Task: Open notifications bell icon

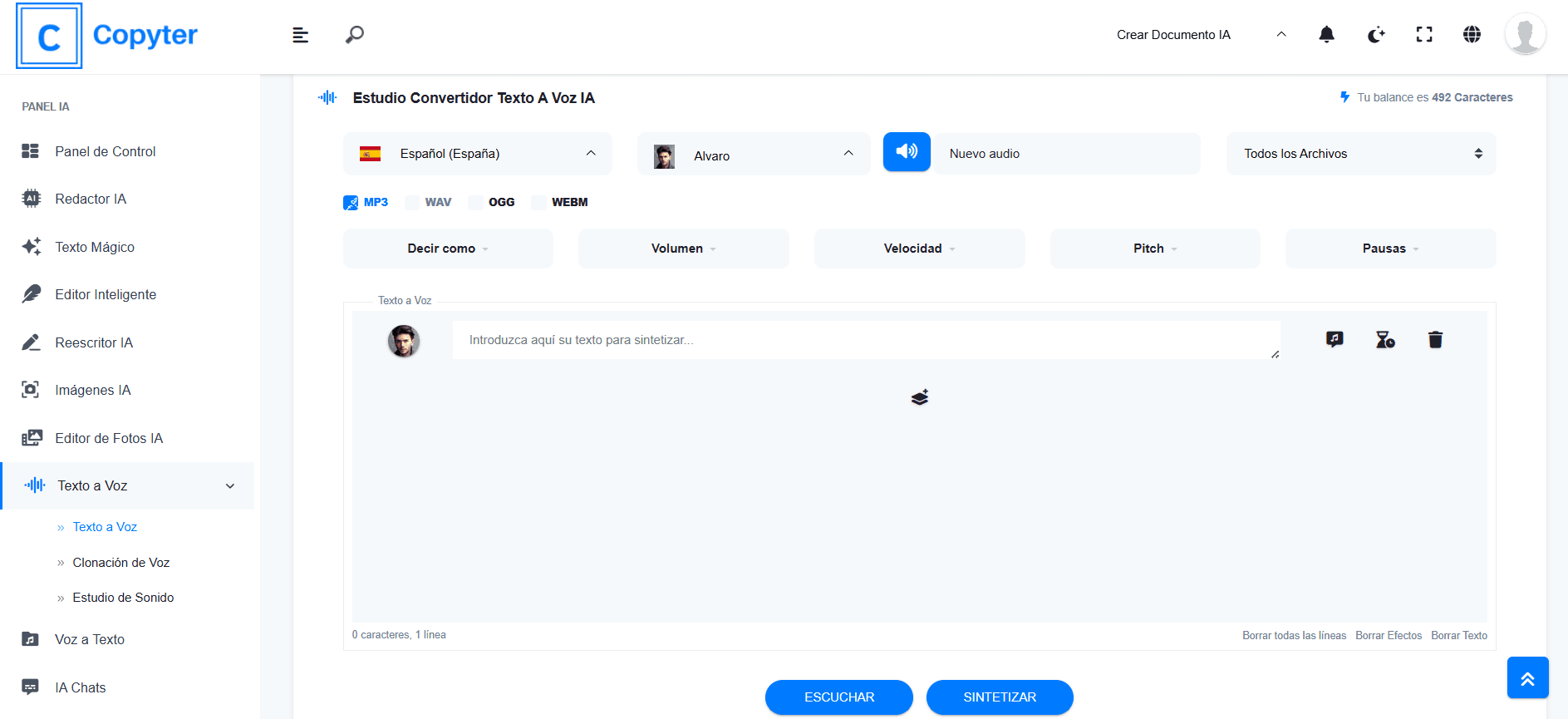Action: click(x=1326, y=34)
